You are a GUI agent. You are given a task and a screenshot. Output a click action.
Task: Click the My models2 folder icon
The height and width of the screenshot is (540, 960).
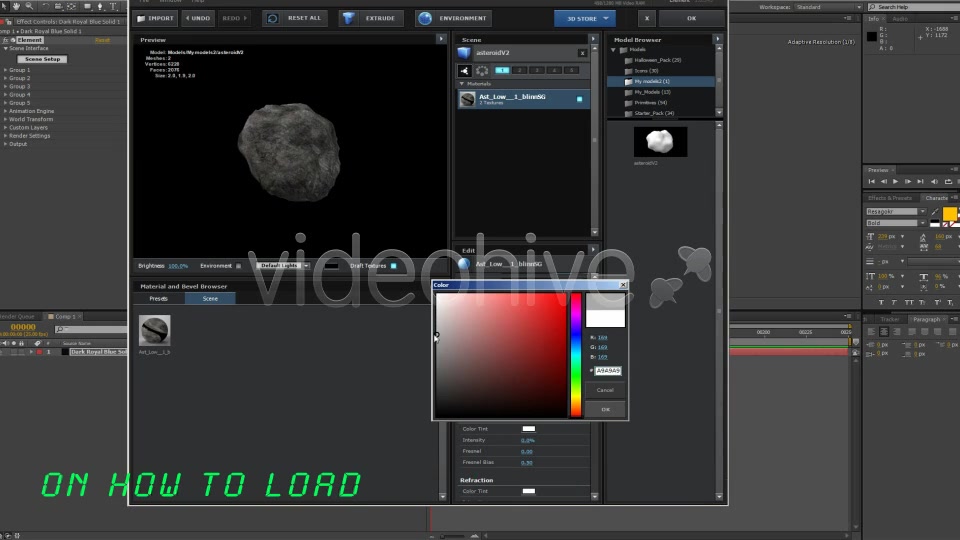tap(628, 81)
